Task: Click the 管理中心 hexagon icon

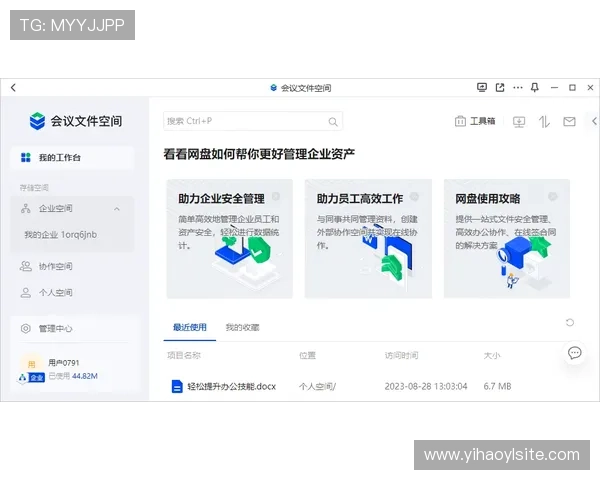Action: (x=26, y=328)
